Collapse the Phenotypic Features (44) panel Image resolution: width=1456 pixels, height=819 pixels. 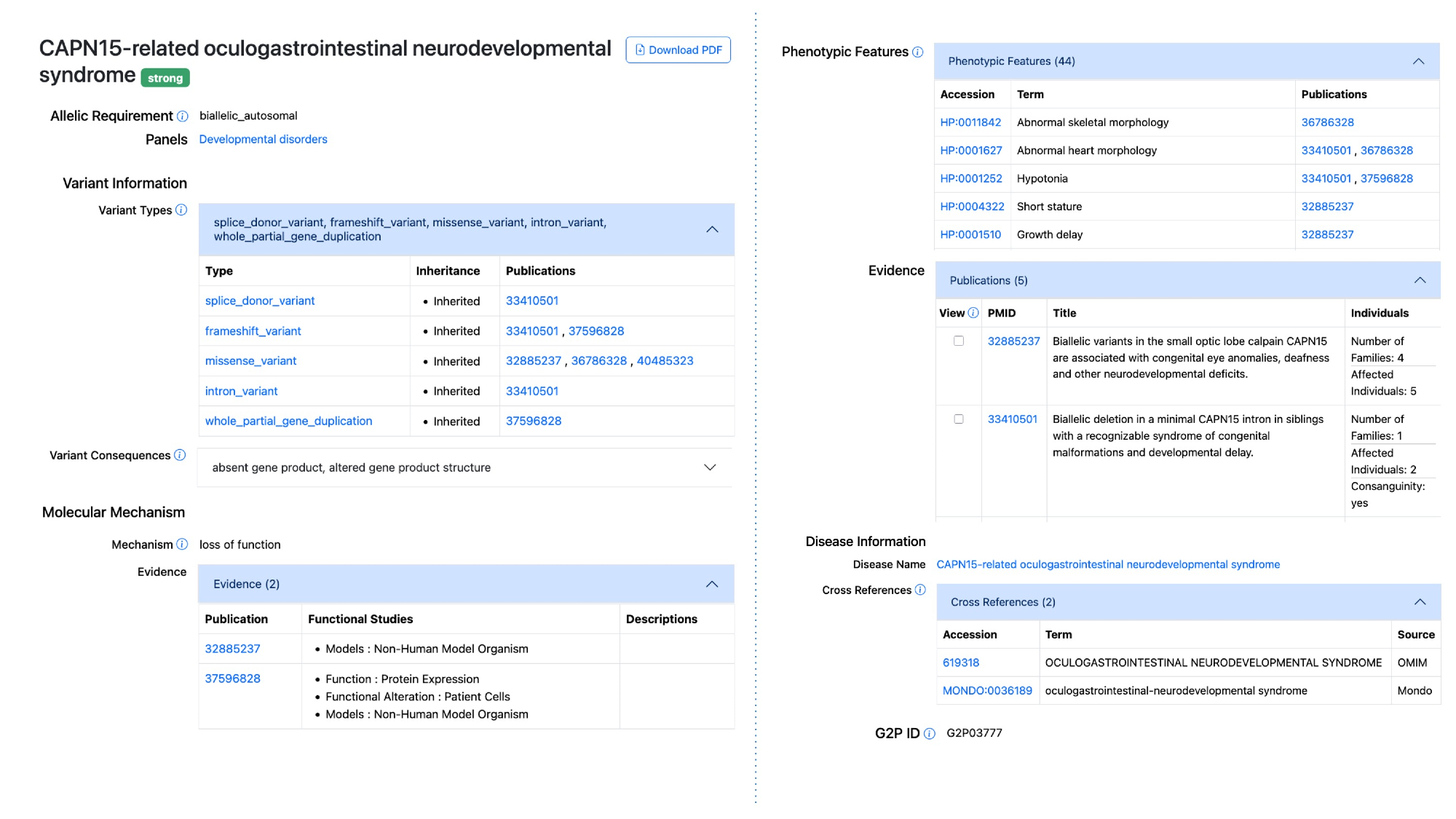(1418, 61)
